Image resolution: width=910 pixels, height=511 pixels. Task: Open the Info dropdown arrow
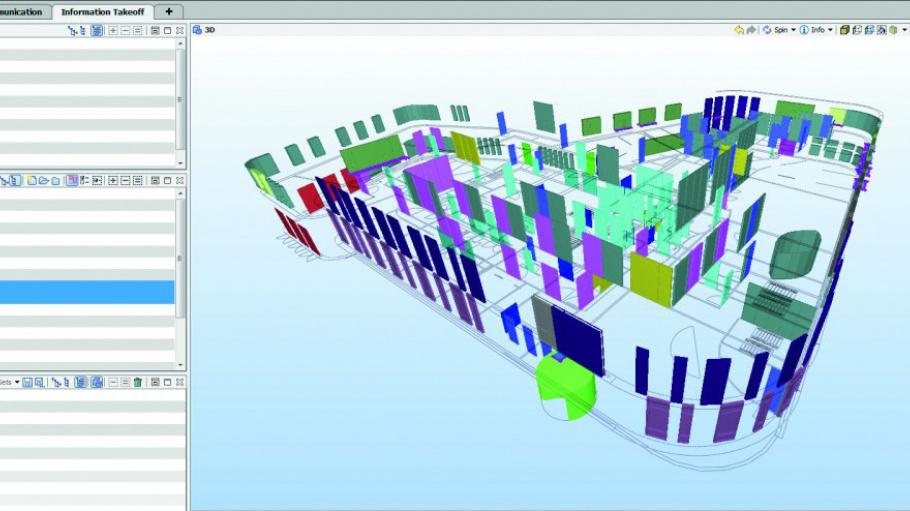[830, 30]
